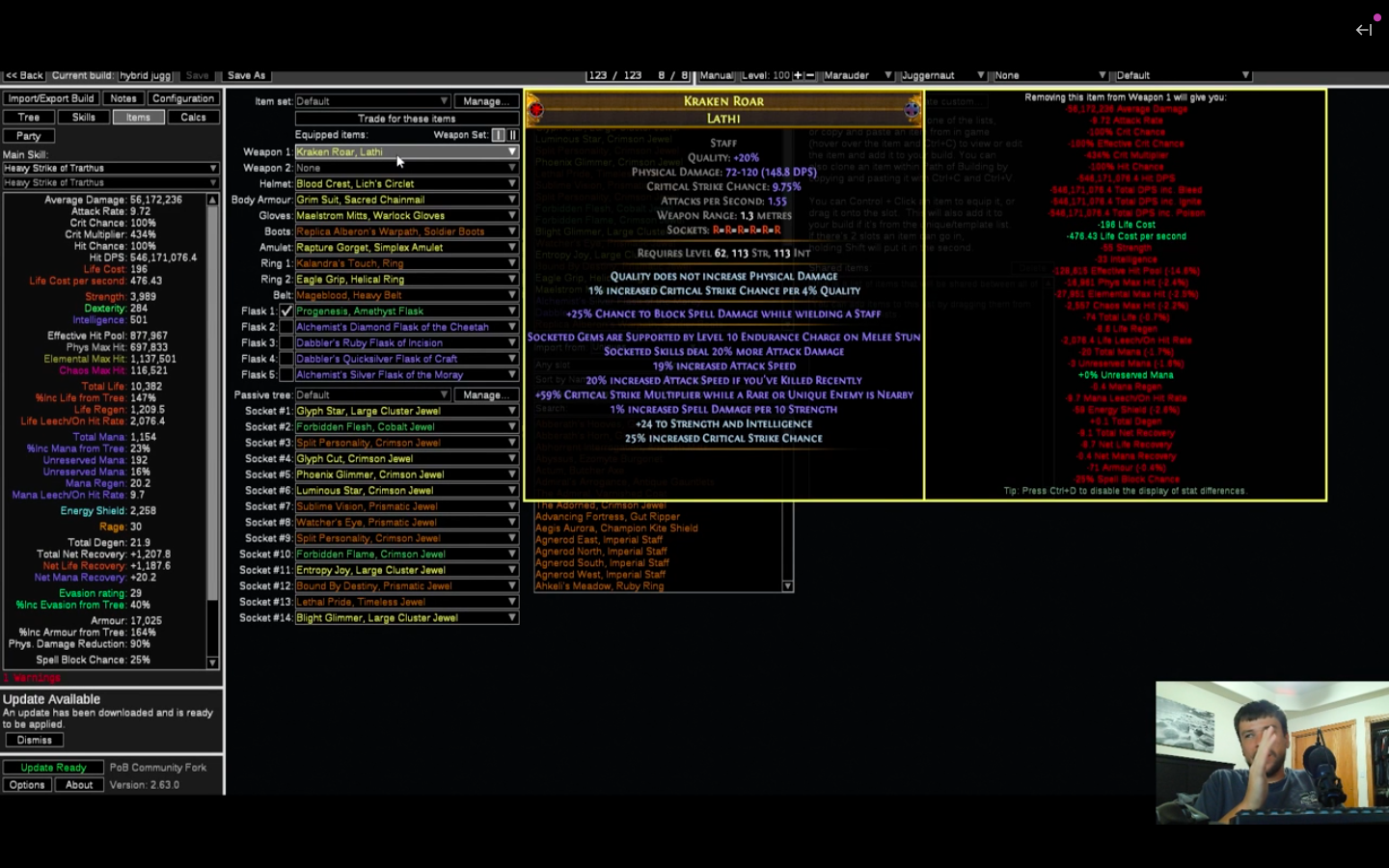Open the Calcs tab

[193, 118]
